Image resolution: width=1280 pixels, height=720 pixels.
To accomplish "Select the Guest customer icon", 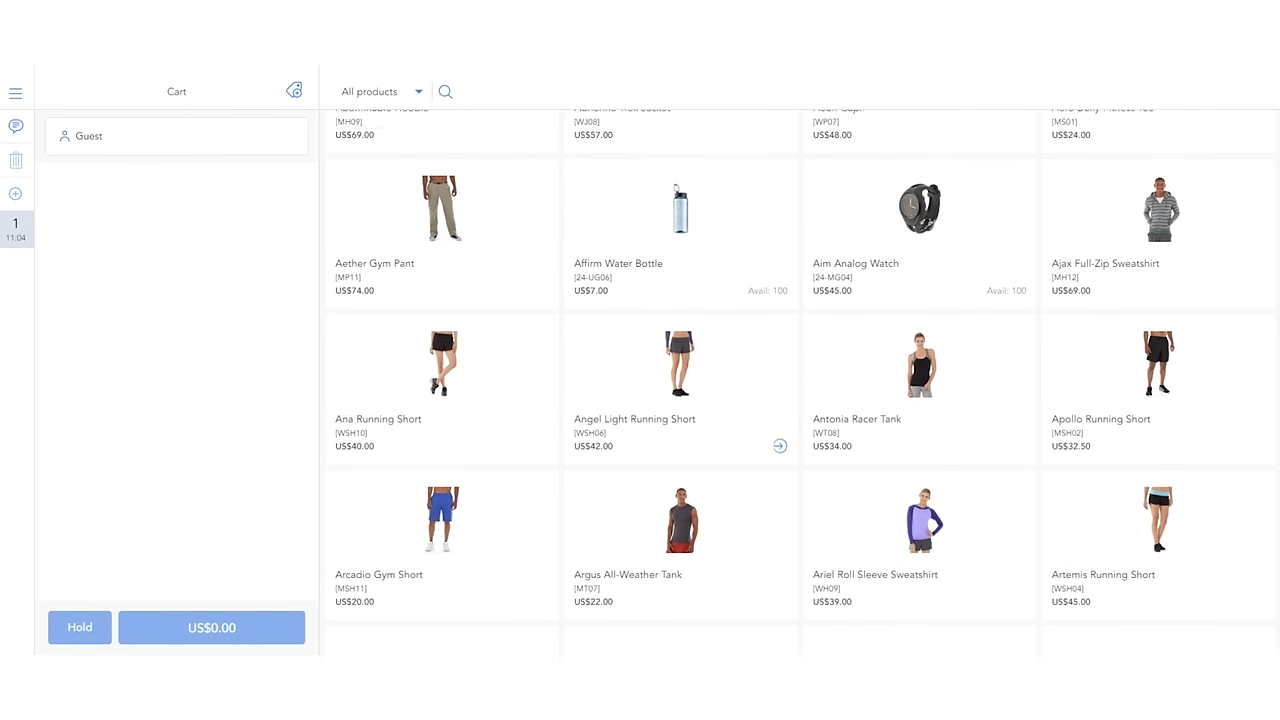I will pyautogui.click(x=65, y=136).
